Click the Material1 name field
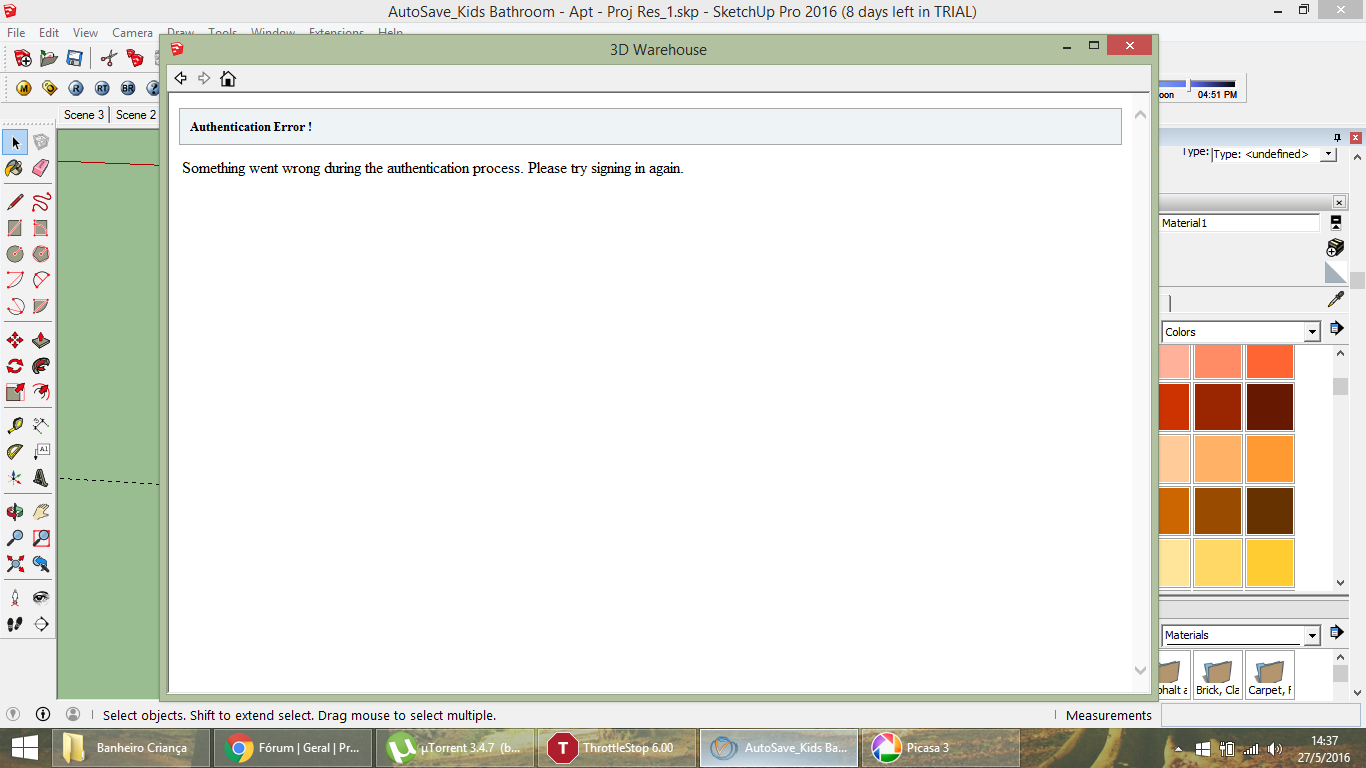The height and width of the screenshot is (768, 1366). click(1240, 223)
